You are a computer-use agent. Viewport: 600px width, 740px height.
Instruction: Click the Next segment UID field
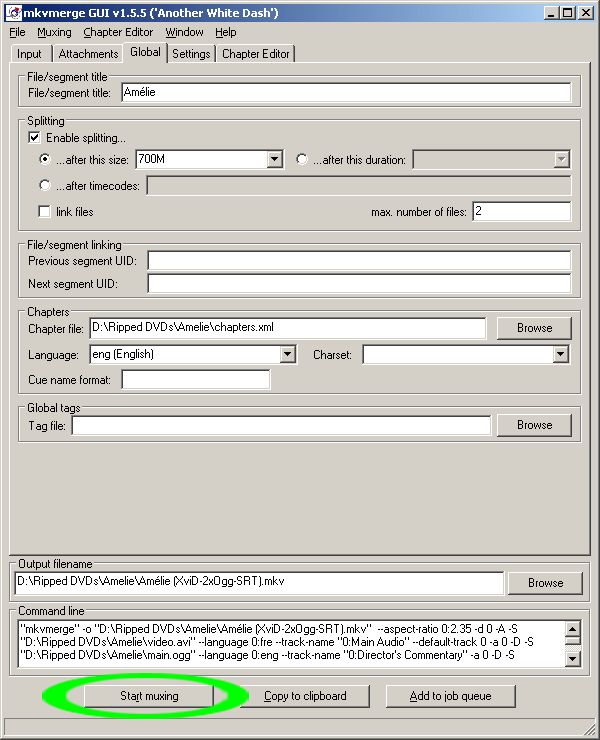359,284
